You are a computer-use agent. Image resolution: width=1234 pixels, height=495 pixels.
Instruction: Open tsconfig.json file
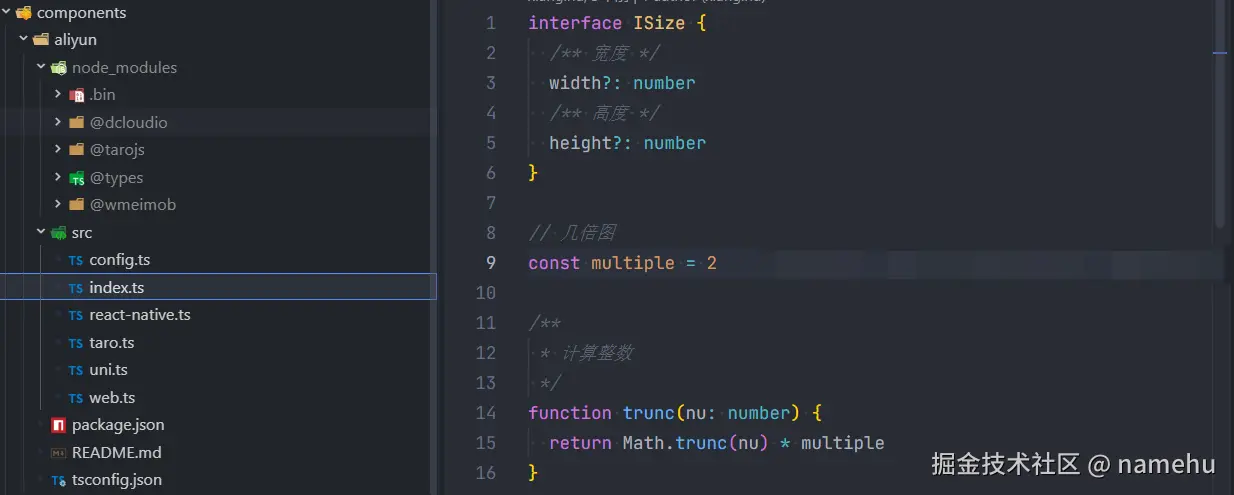click(217, 479)
